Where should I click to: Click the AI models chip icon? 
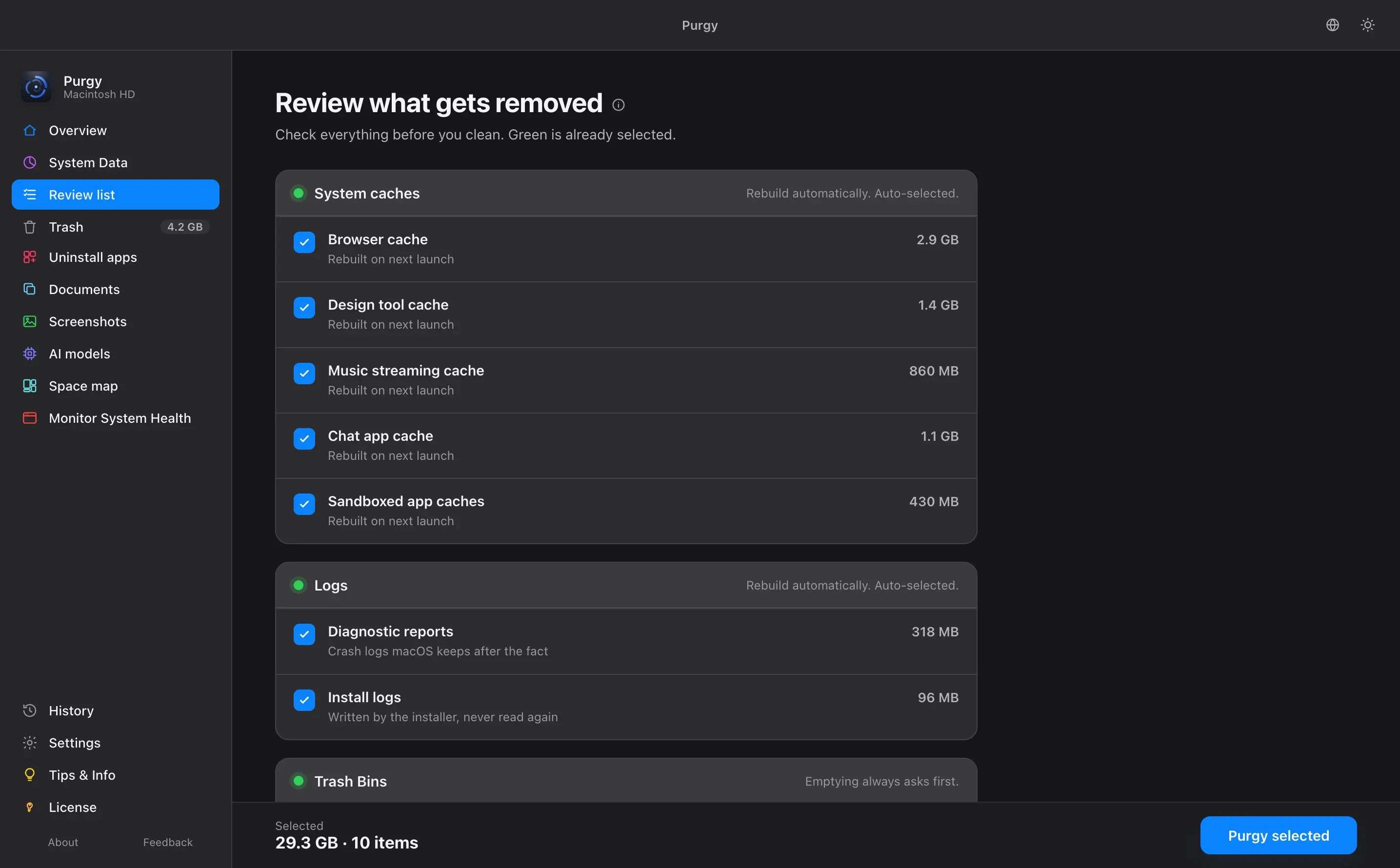tap(30, 354)
